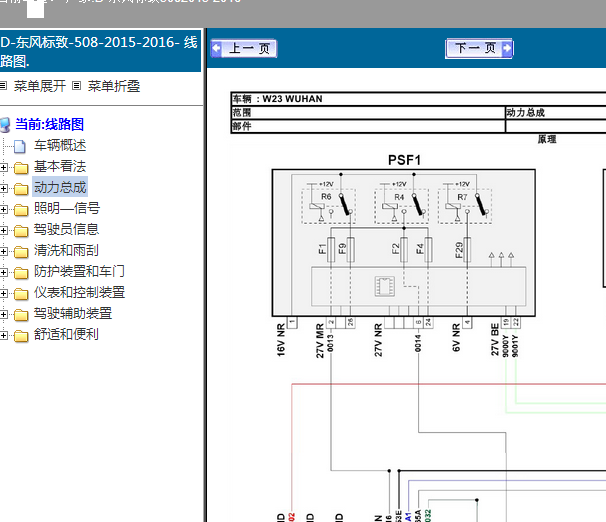Expand the 基本看法 tree node
Viewport: 606px width, 522px height.
[x=5, y=166]
